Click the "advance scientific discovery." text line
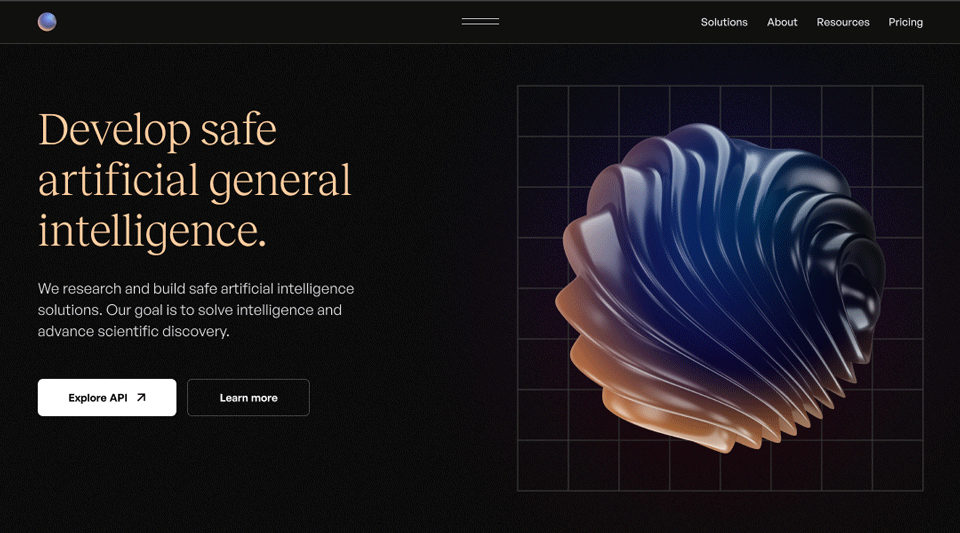Viewport: 960px width, 533px height. coord(133,331)
